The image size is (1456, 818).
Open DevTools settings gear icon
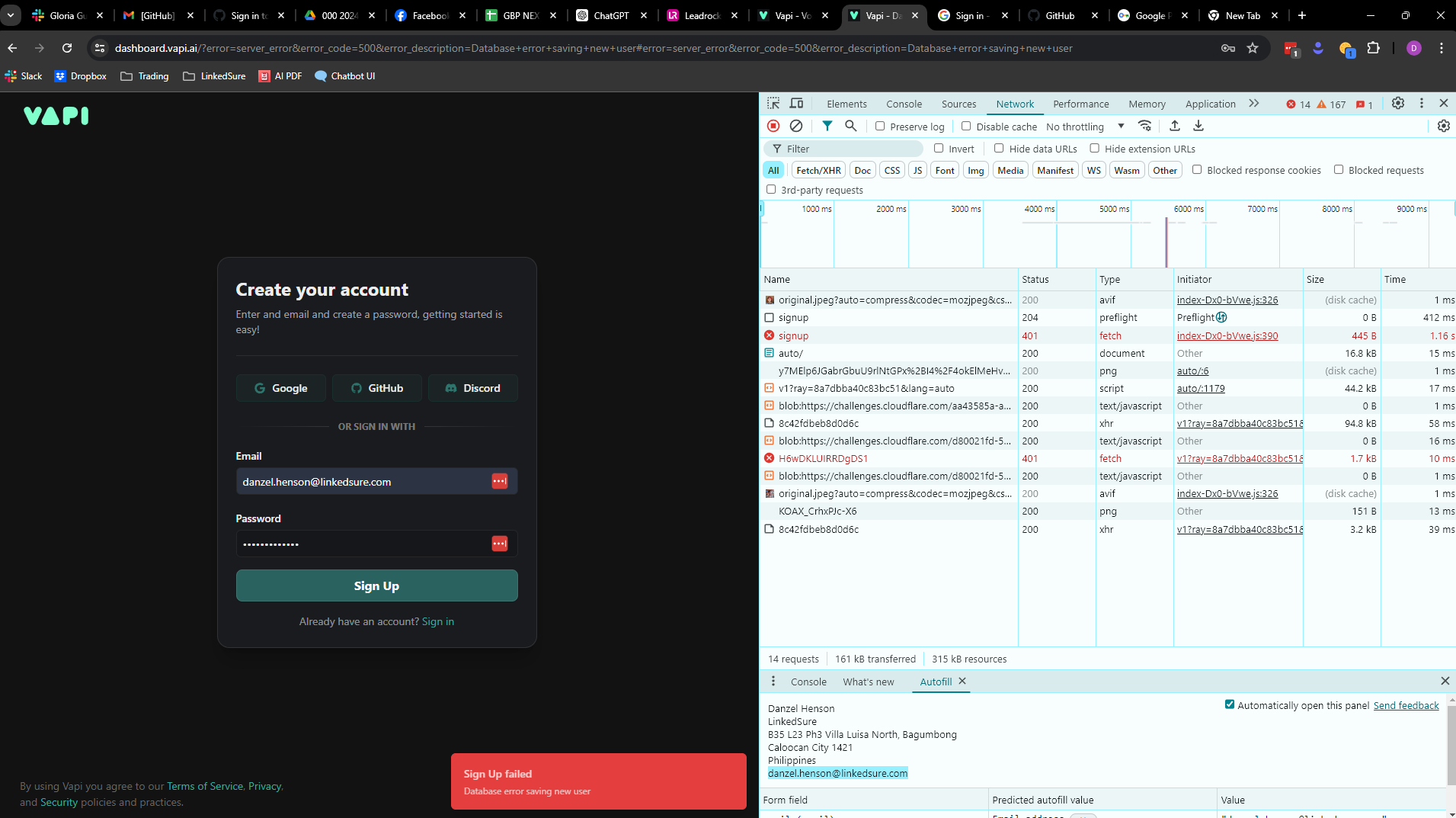(x=1398, y=103)
